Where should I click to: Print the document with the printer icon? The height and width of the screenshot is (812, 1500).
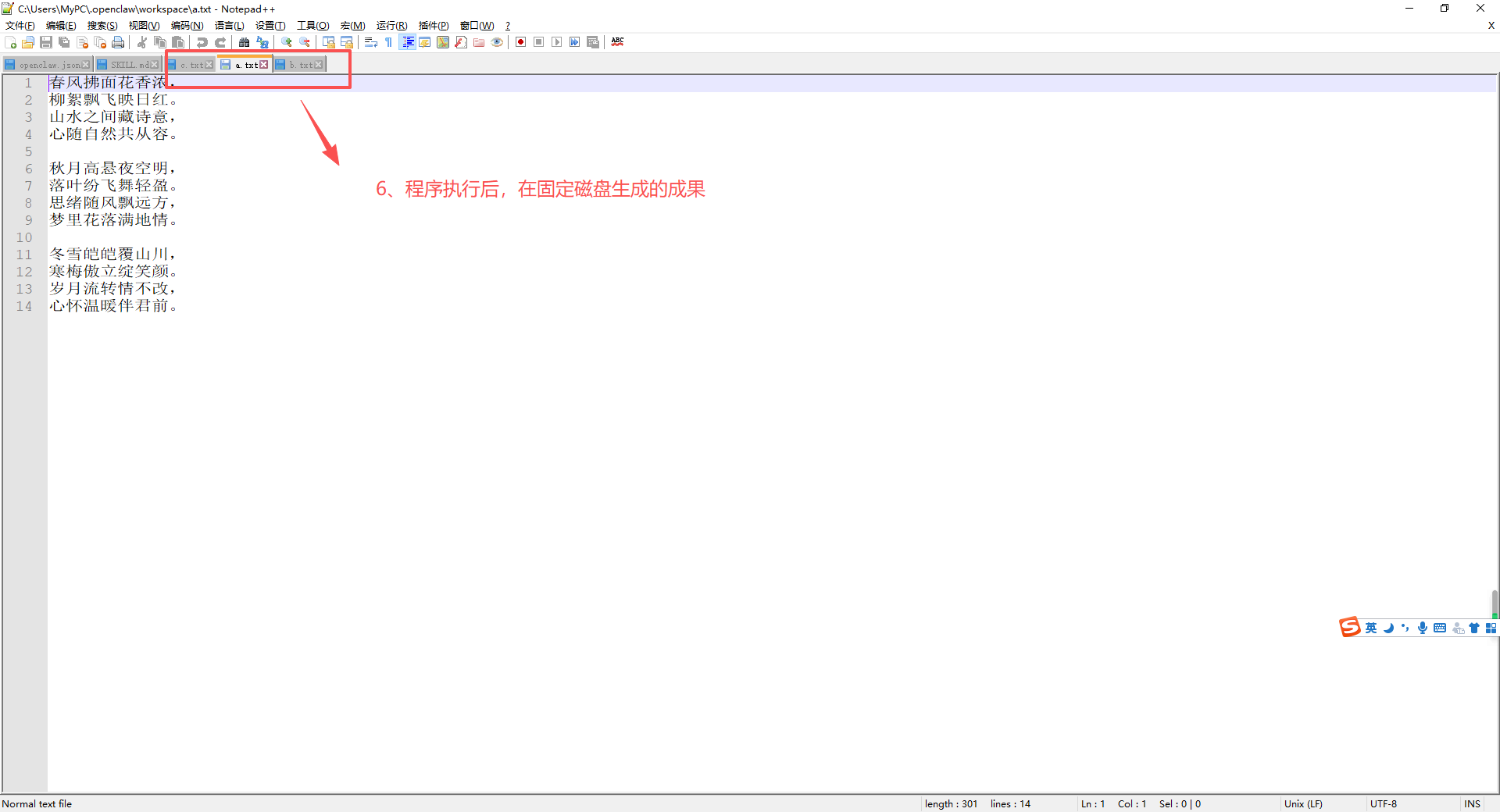[118, 42]
